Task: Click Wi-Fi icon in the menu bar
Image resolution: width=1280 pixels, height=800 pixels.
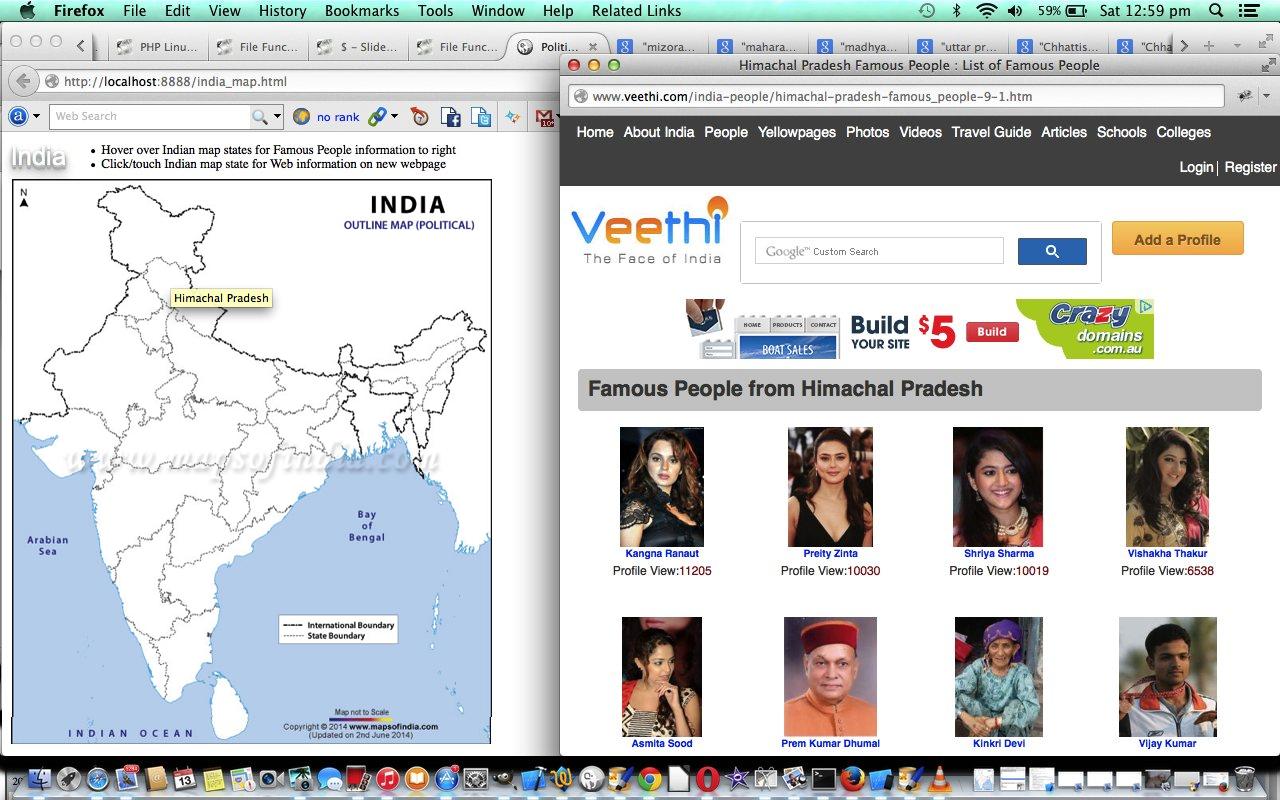Action: click(x=987, y=11)
